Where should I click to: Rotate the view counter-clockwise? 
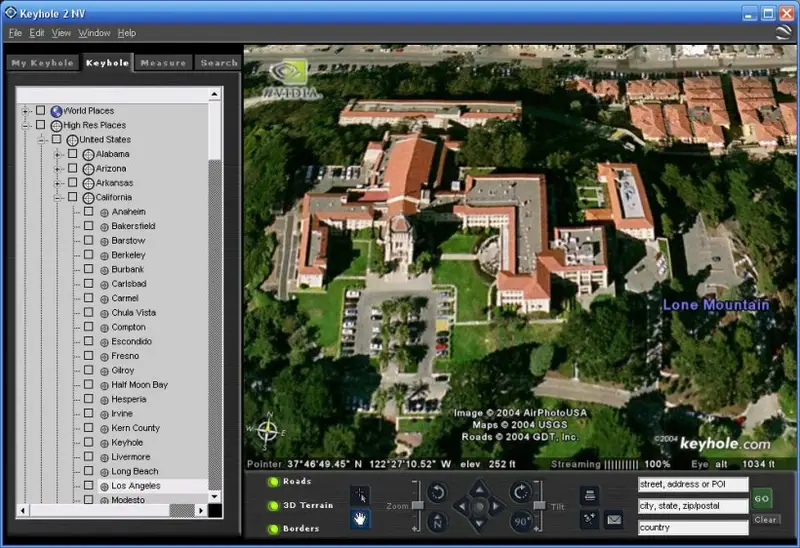[437, 492]
